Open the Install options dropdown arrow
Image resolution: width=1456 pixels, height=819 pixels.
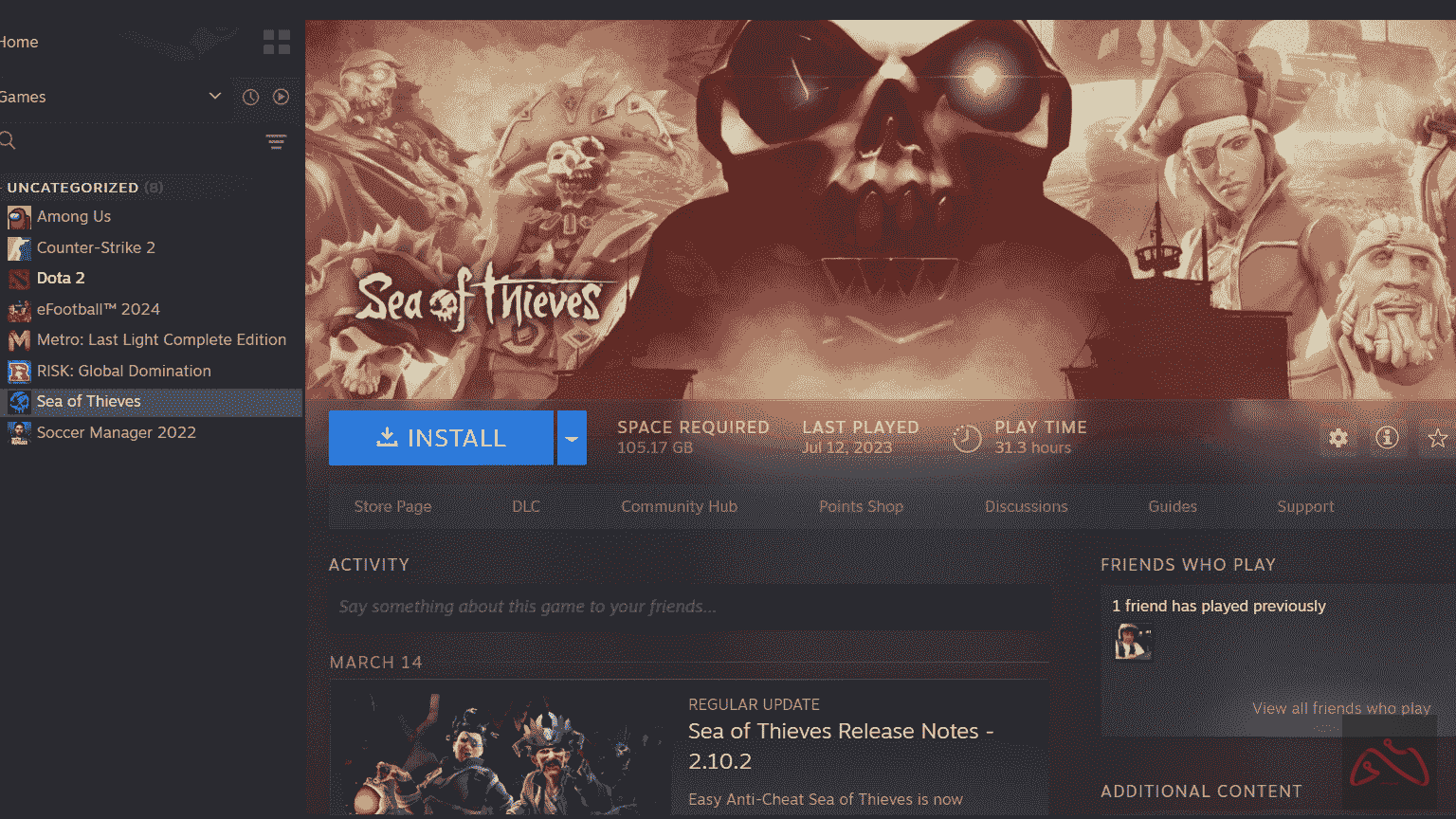pyautogui.click(x=571, y=438)
